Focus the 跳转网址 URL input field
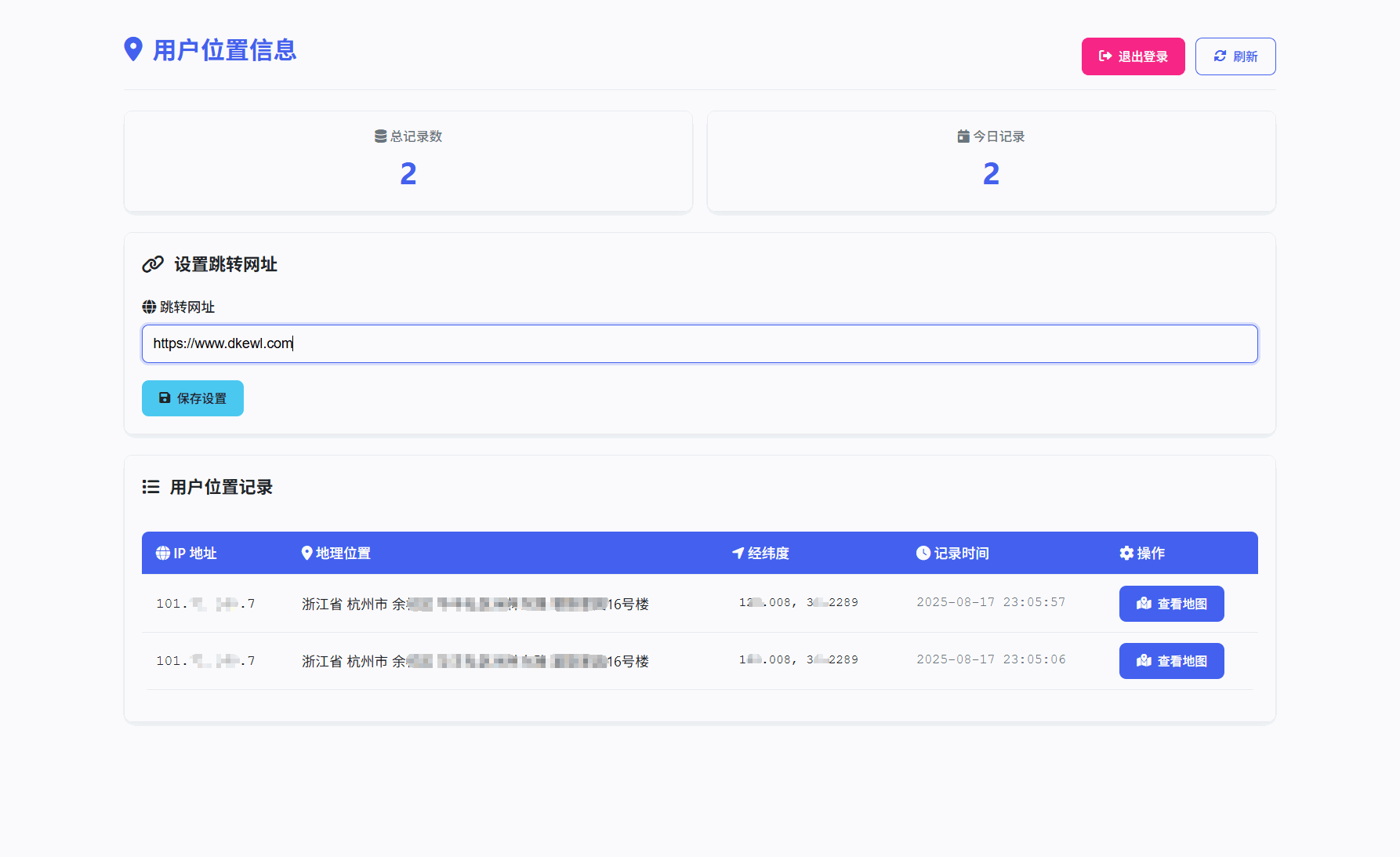This screenshot has width=1400, height=857. pos(699,343)
